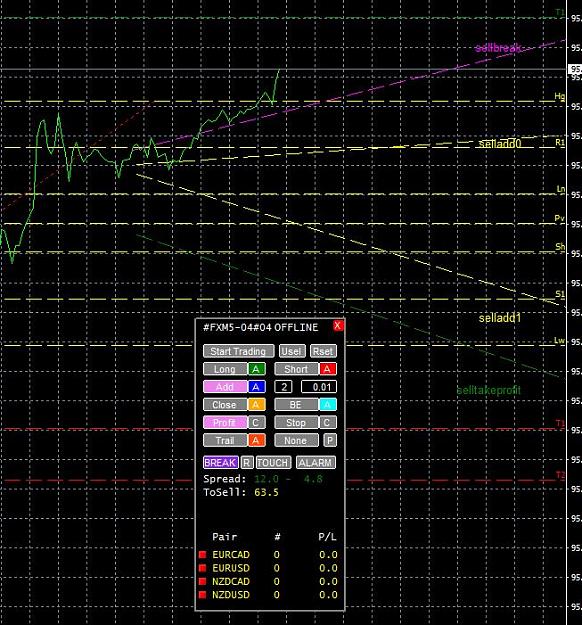Image resolution: width=582 pixels, height=625 pixels.
Task: Toggle the cyan A next to BE
Action: pyautogui.click(x=327, y=405)
